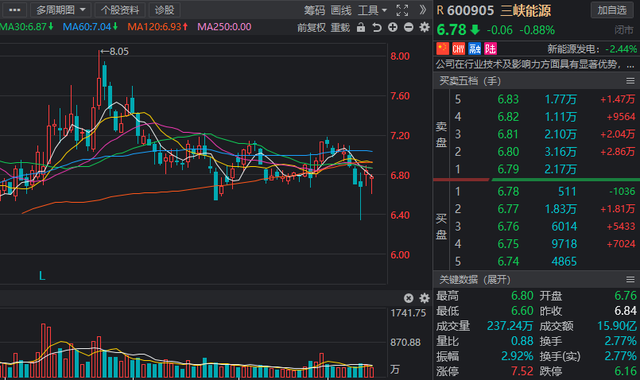Click the stock name 三峡能源

526,11
